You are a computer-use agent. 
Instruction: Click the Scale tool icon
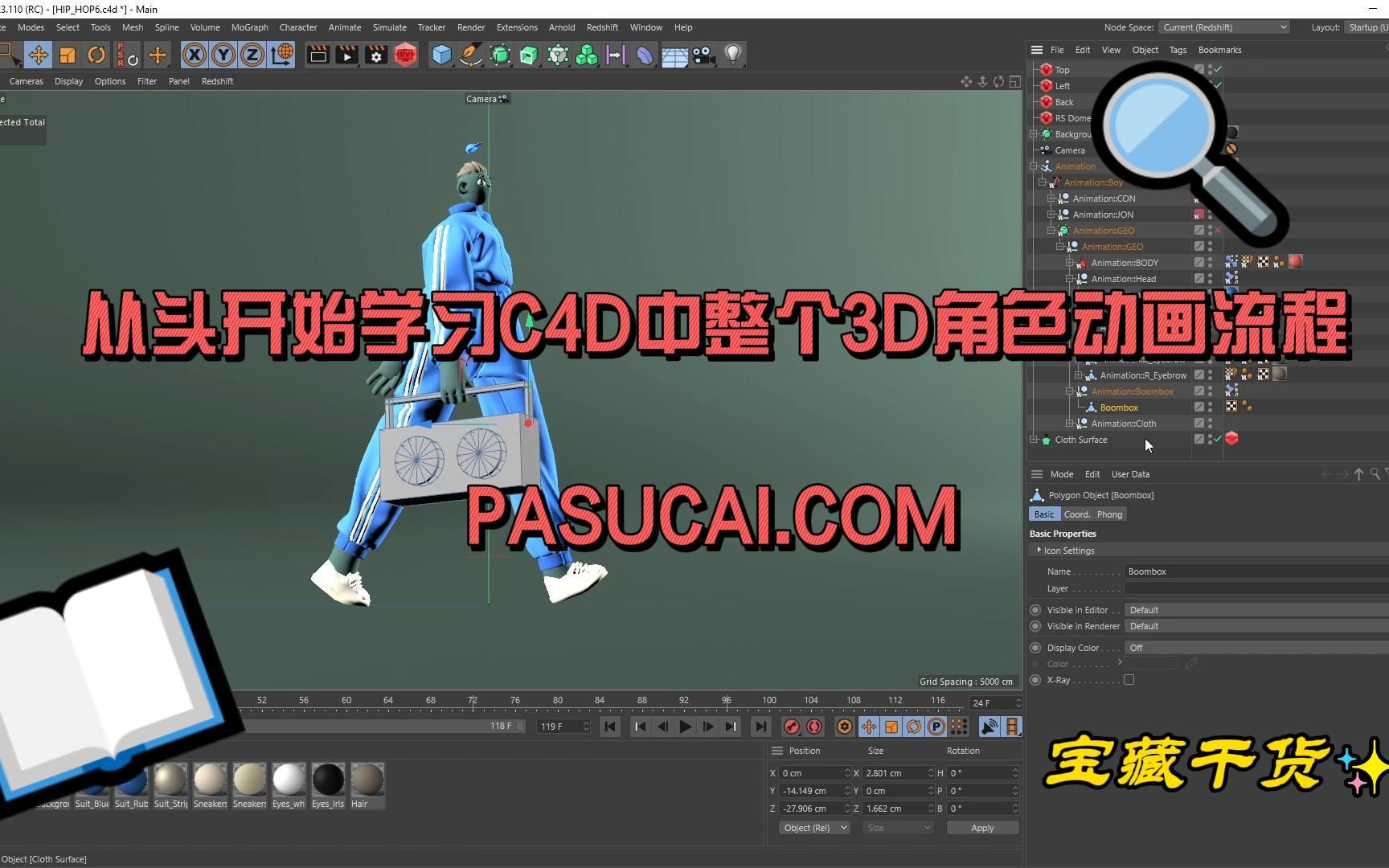68,55
